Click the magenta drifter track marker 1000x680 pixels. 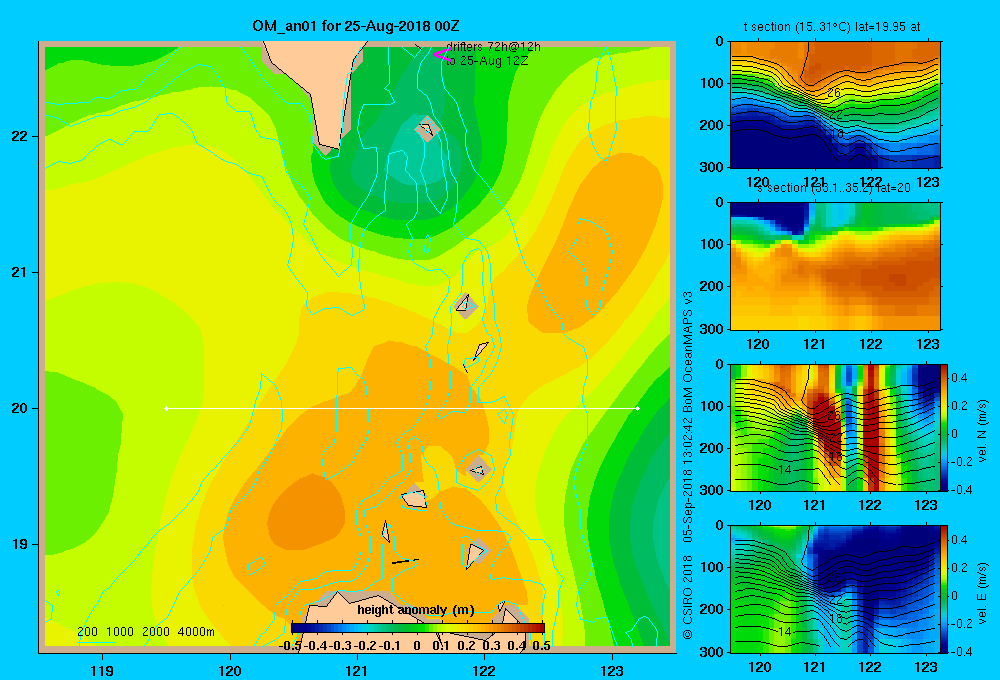[442, 55]
